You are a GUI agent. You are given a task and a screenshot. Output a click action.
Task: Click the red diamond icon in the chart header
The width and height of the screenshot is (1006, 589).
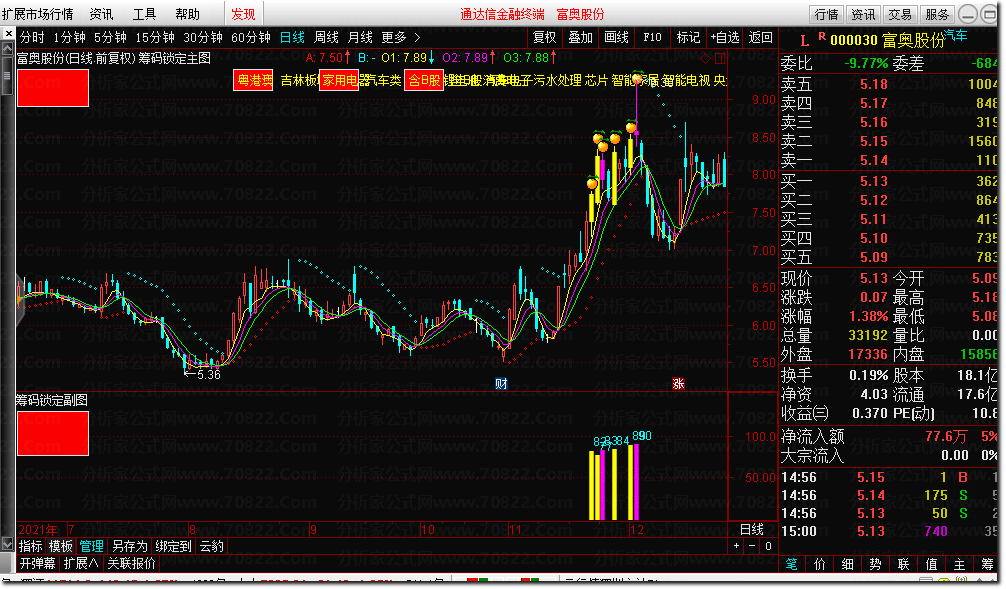(x=705, y=58)
